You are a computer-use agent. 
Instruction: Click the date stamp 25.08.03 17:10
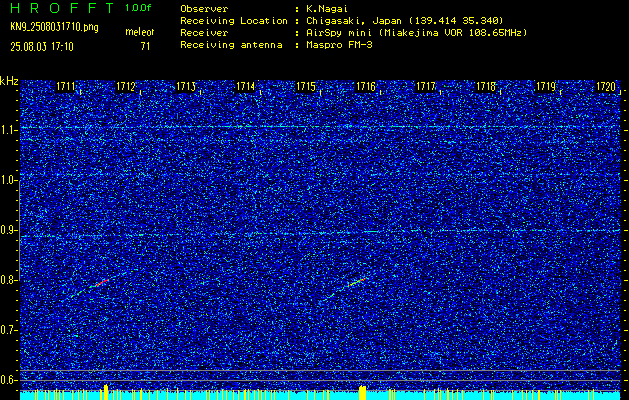pos(42,47)
